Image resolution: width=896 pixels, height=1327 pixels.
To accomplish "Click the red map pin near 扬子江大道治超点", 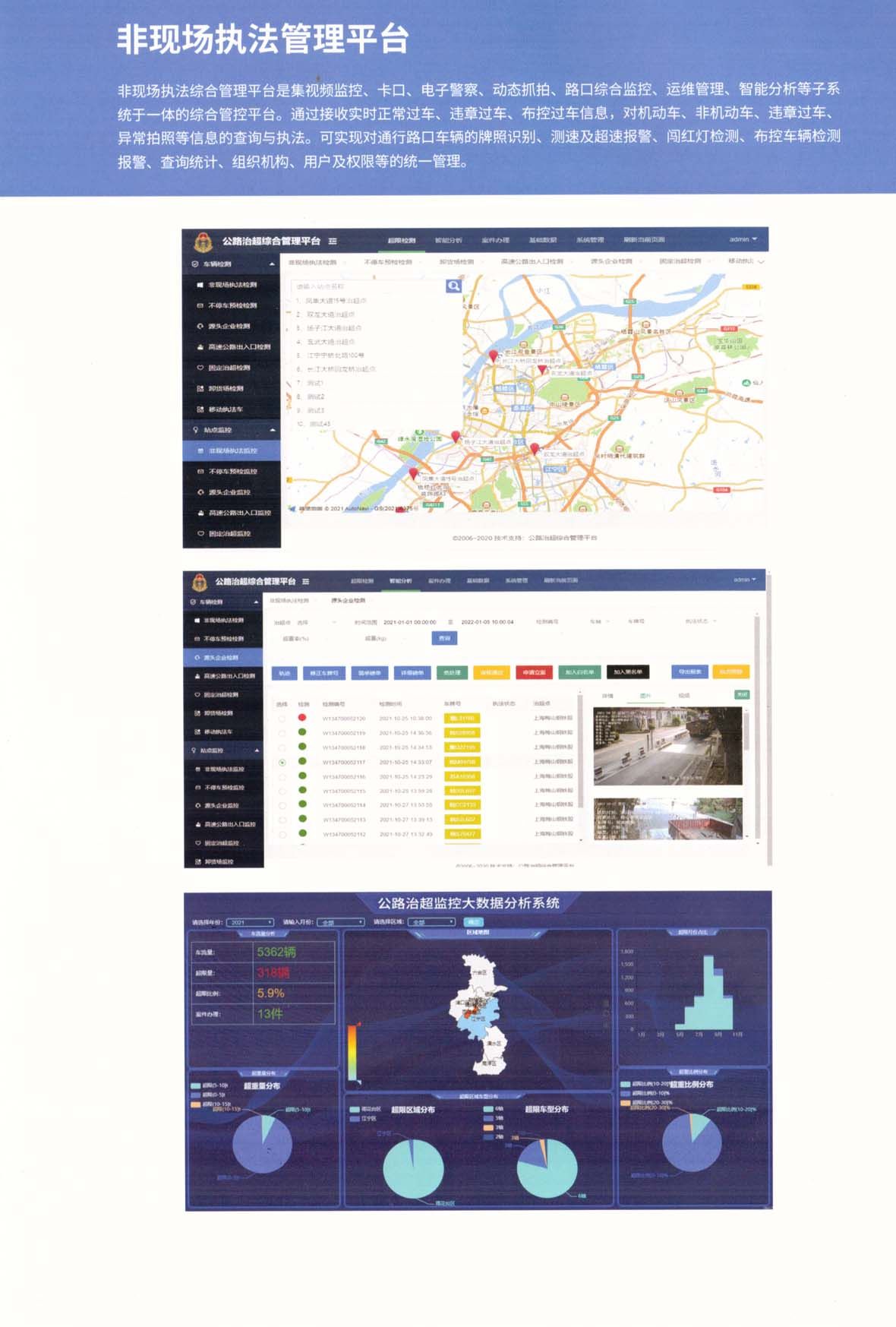I will (456, 437).
